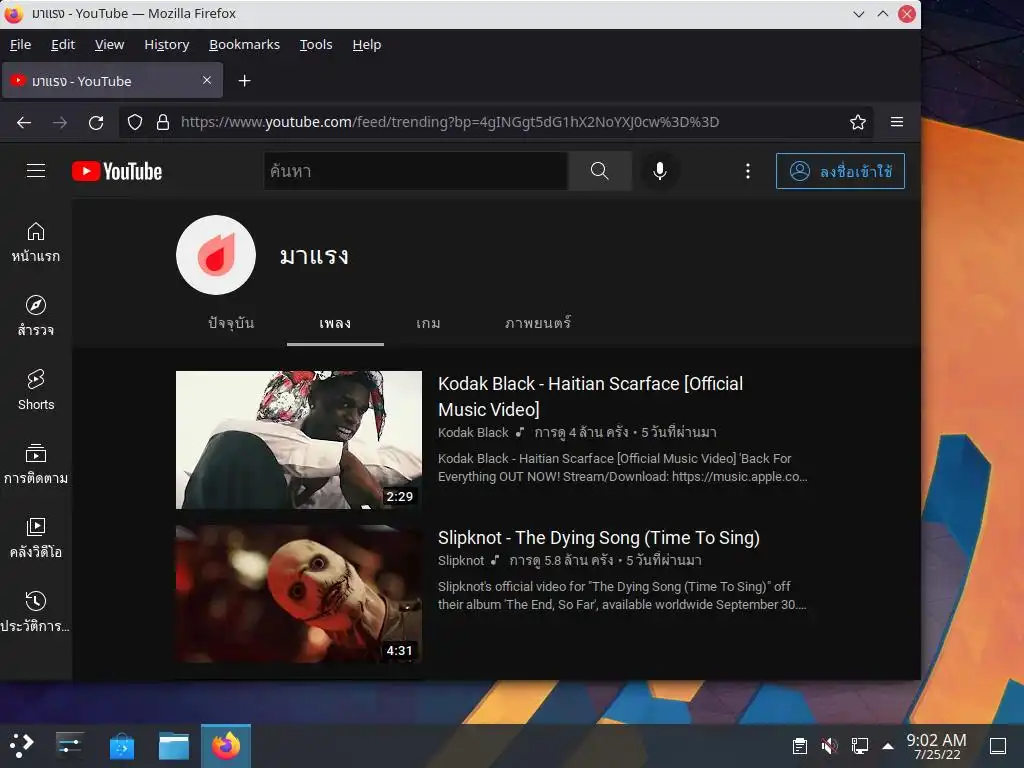Image resolution: width=1024 pixels, height=768 pixels.
Task: Reload the page with the refresh icon
Action: 96,122
